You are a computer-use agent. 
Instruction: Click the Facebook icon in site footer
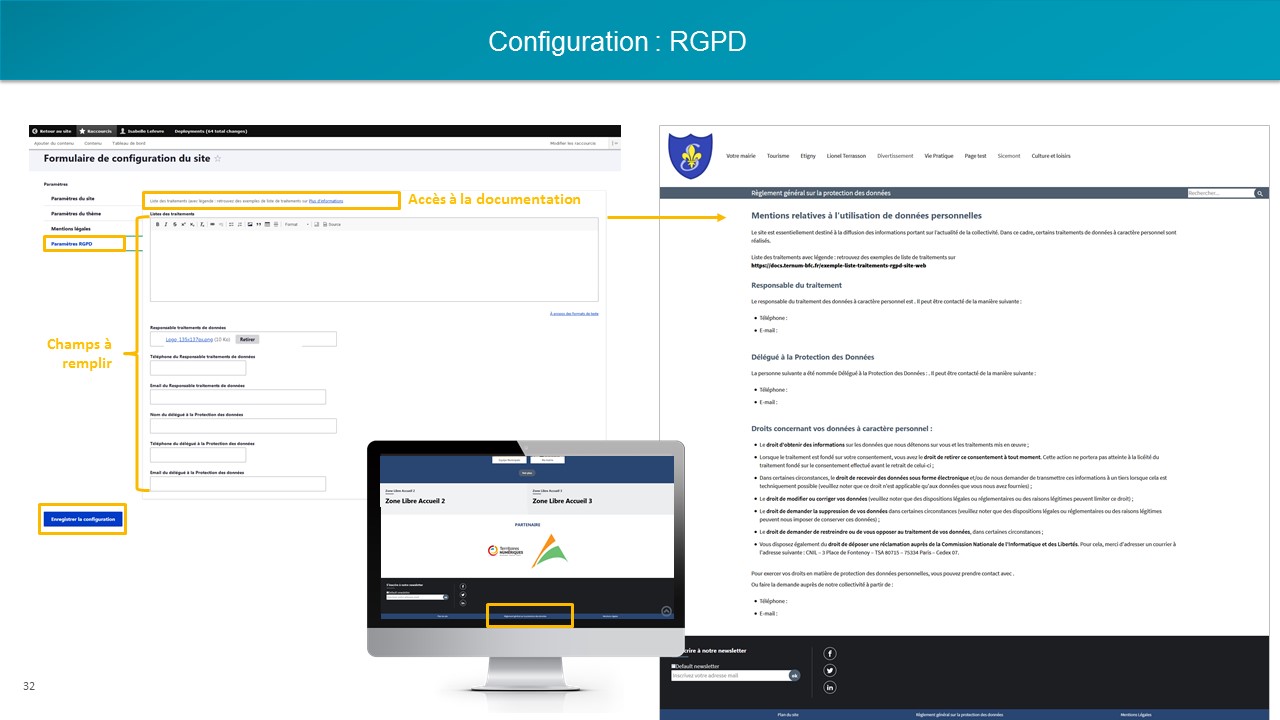click(x=830, y=653)
